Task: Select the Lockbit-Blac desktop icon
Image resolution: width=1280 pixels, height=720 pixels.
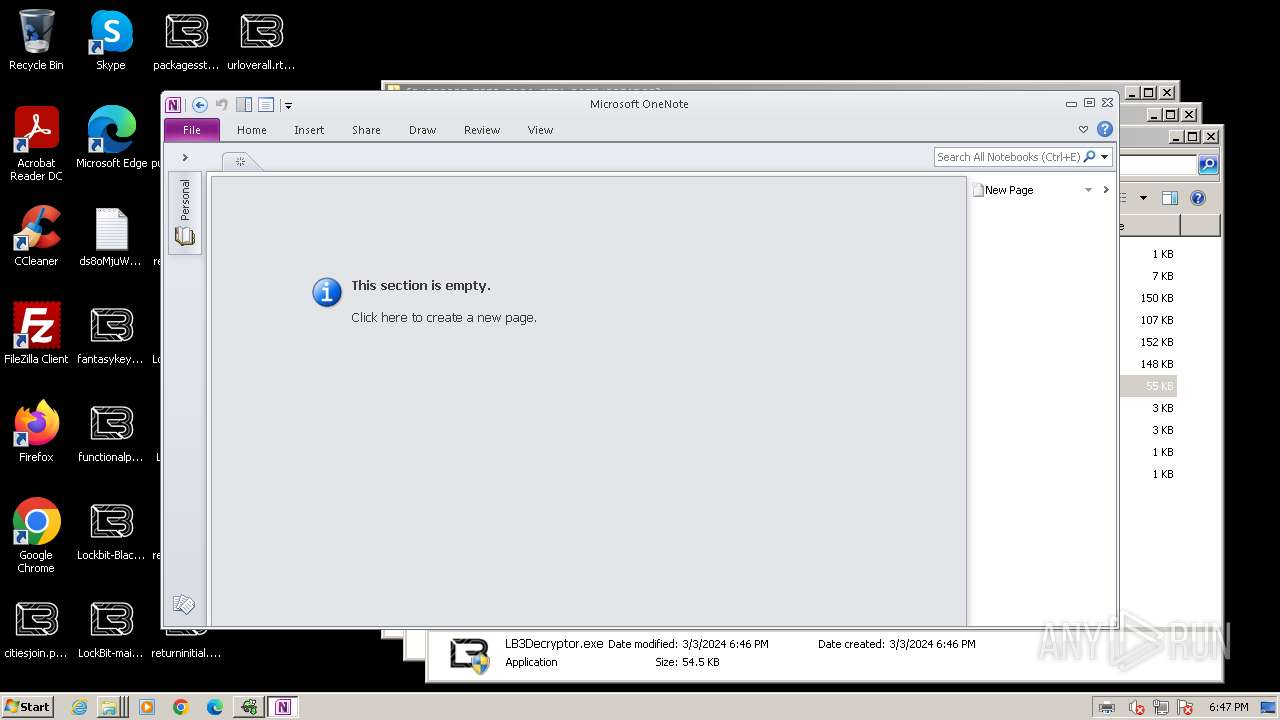Action: [111, 531]
